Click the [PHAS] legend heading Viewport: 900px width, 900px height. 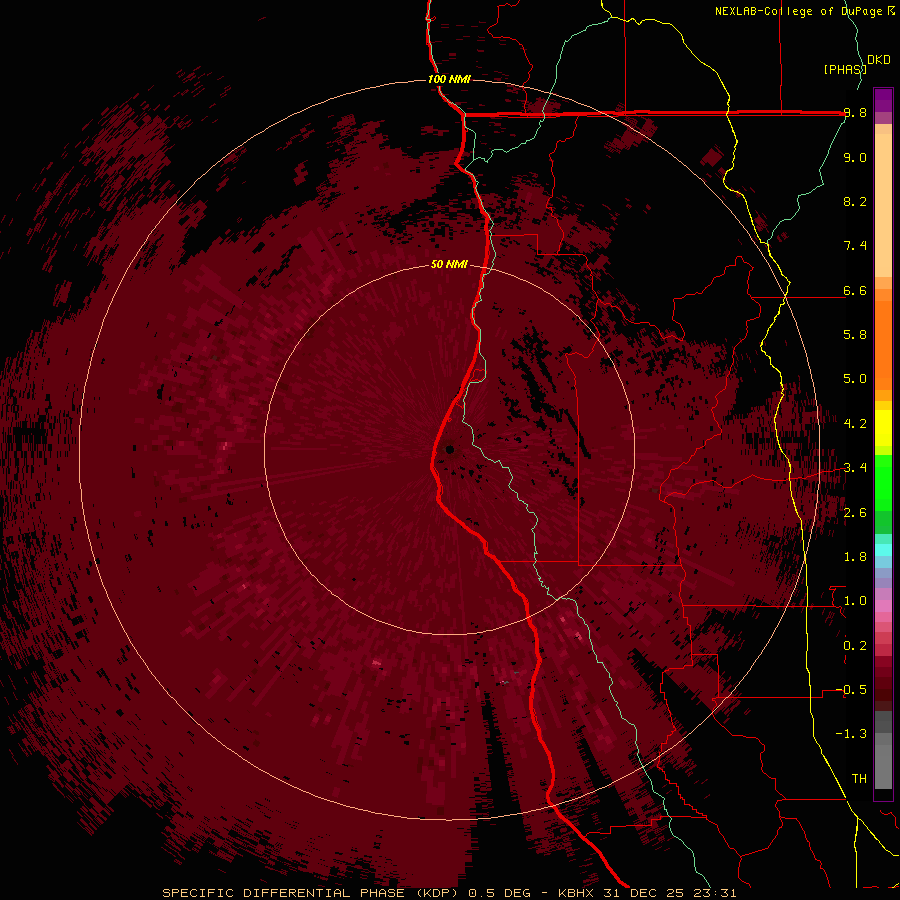(x=844, y=69)
